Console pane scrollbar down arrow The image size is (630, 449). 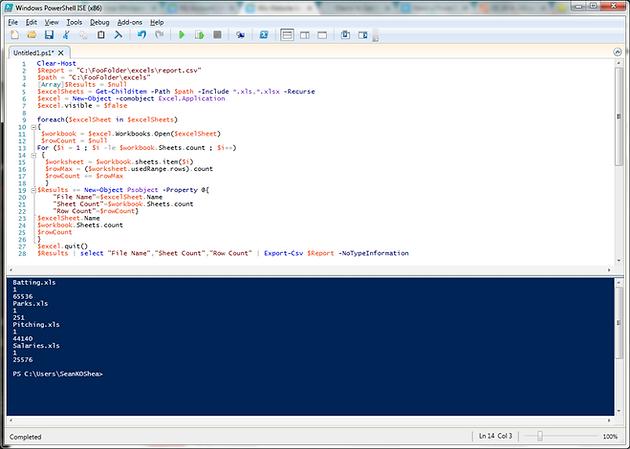click(x=619, y=411)
